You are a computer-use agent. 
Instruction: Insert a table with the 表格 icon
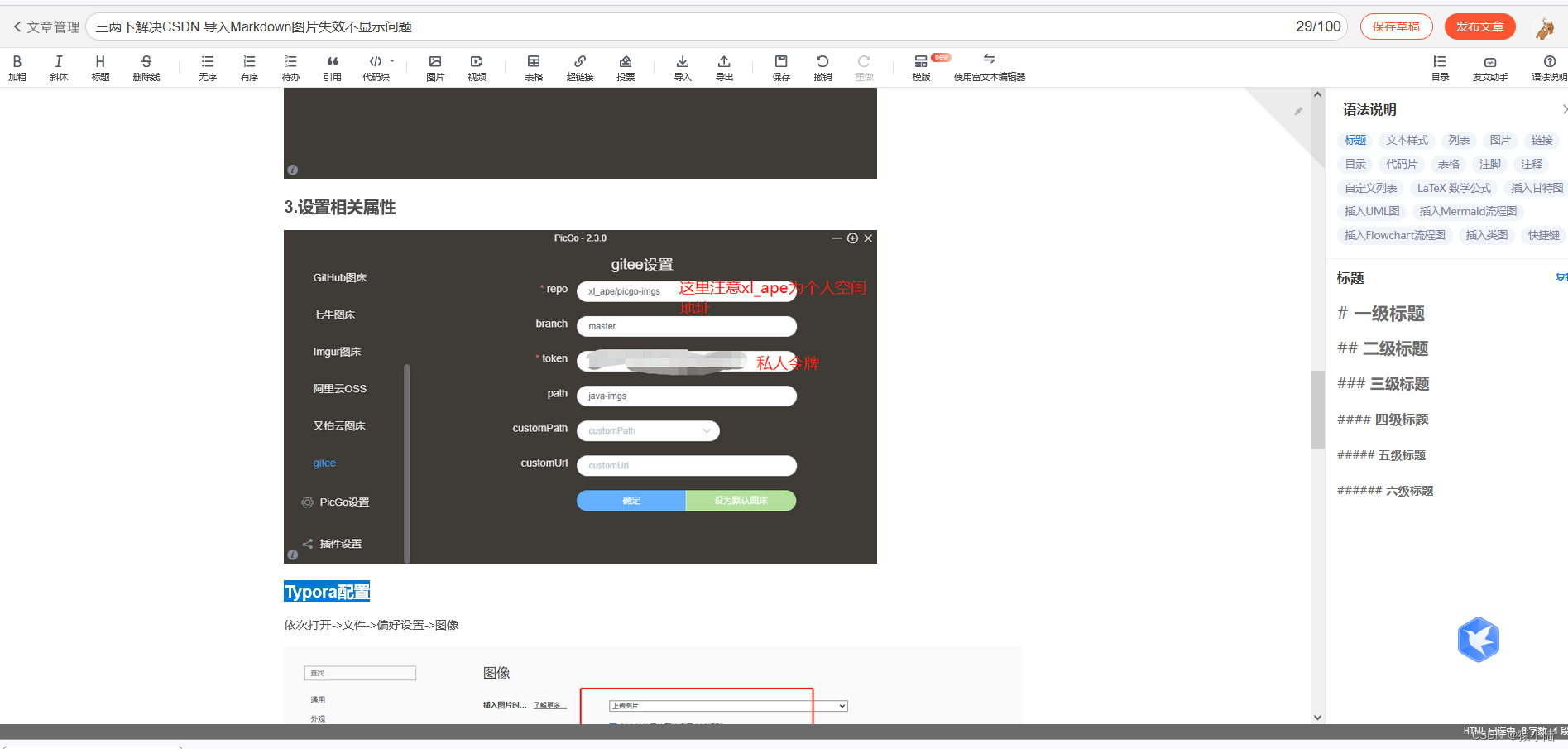534,68
